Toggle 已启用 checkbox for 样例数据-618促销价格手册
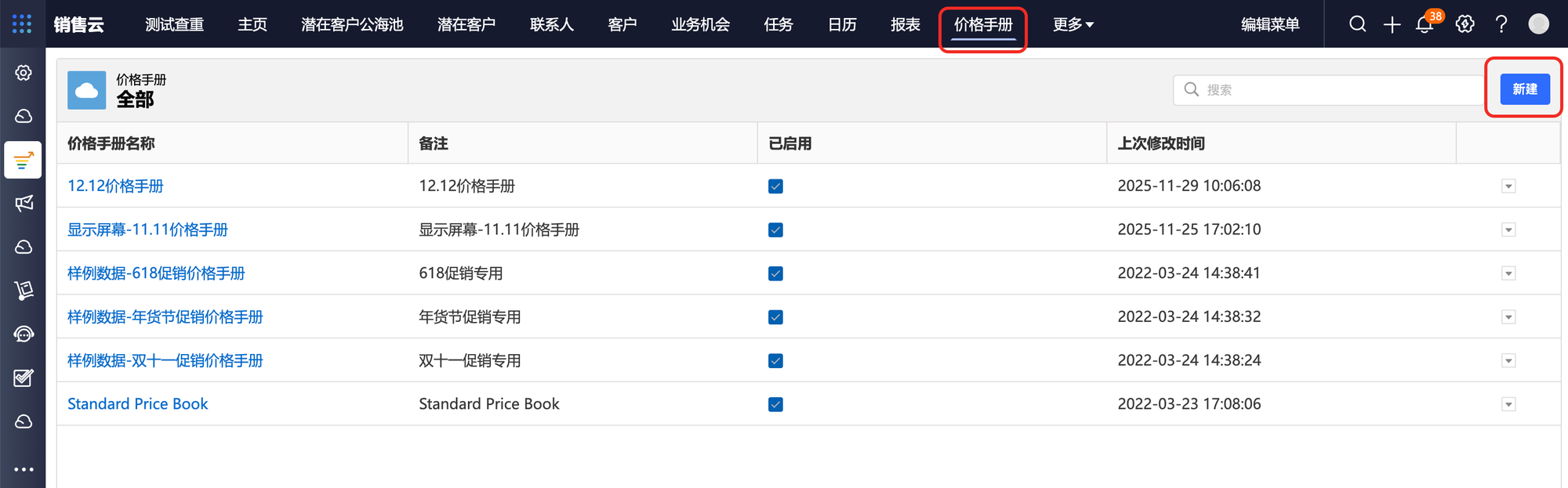This screenshot has width=1568, height=488. click(775, 273)
